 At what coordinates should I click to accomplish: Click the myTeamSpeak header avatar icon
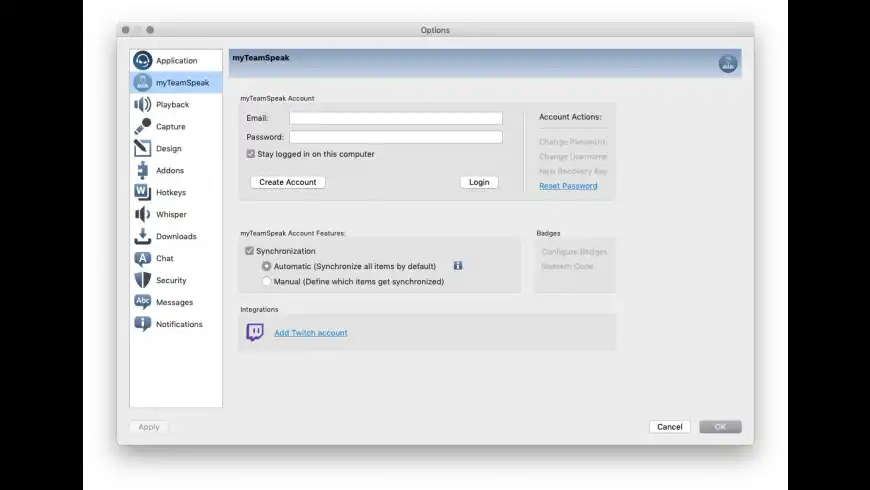pyautogui.click(x=728, y=64)
